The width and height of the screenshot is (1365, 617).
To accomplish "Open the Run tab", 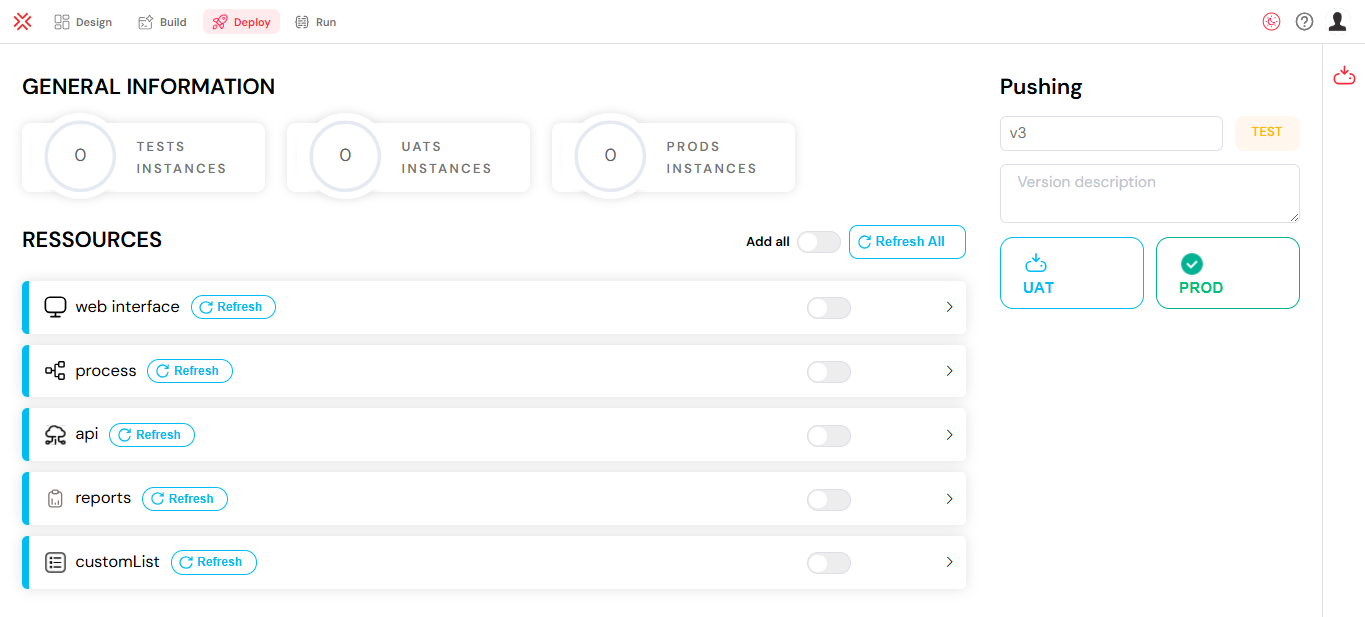I will (316, 22).
